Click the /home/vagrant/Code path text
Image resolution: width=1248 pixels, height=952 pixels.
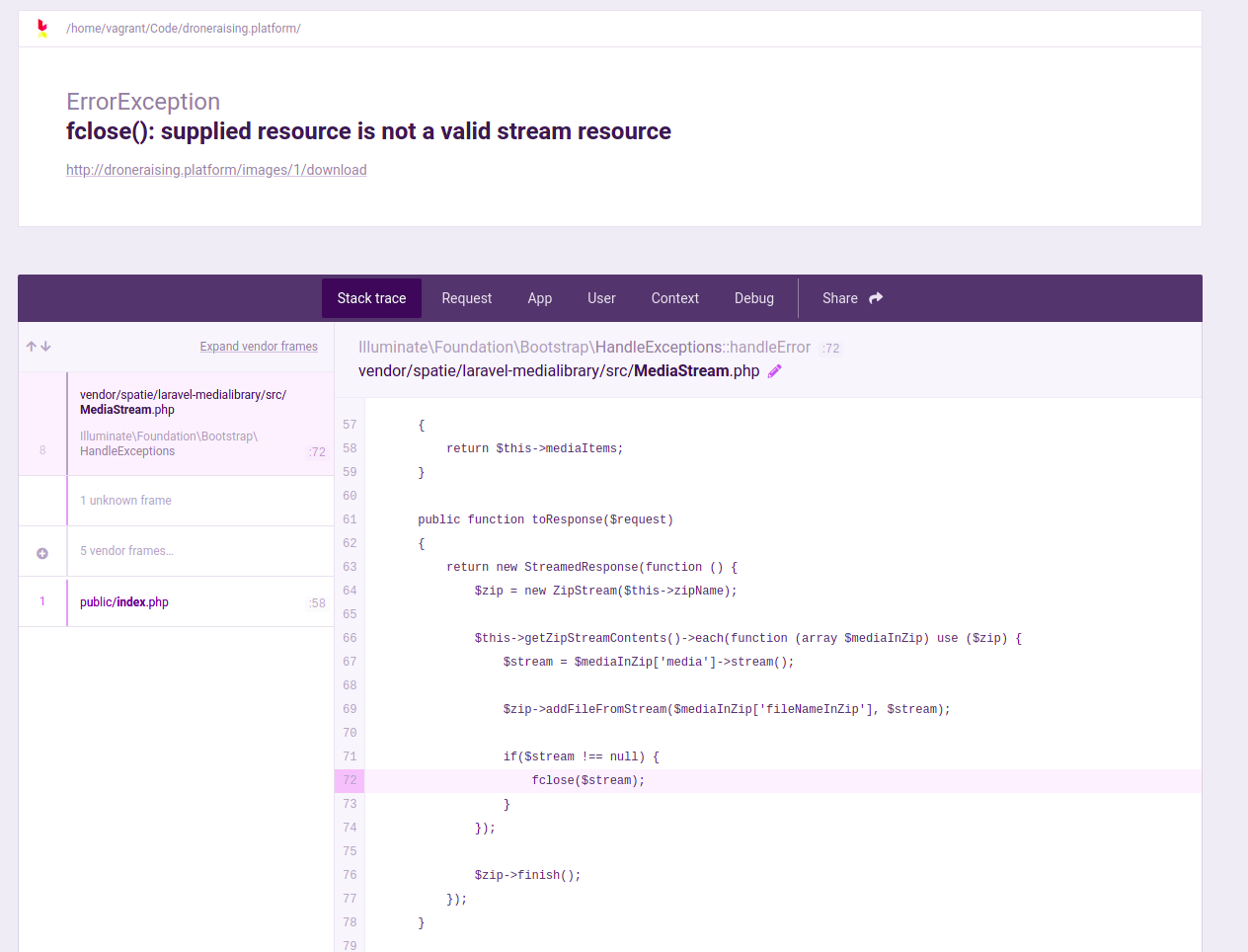coord(184,29)
